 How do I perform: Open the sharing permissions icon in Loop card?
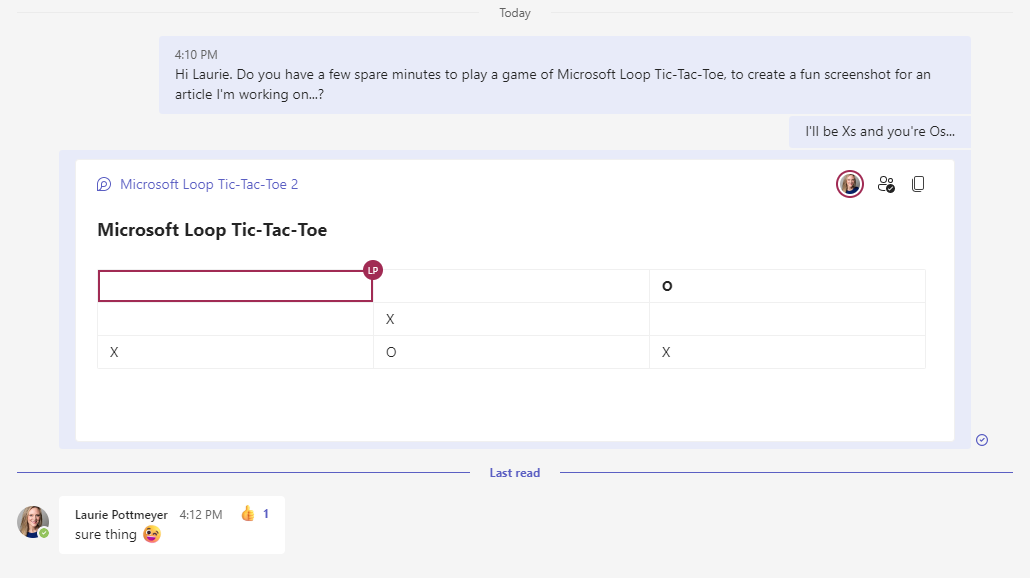(886, 184)
